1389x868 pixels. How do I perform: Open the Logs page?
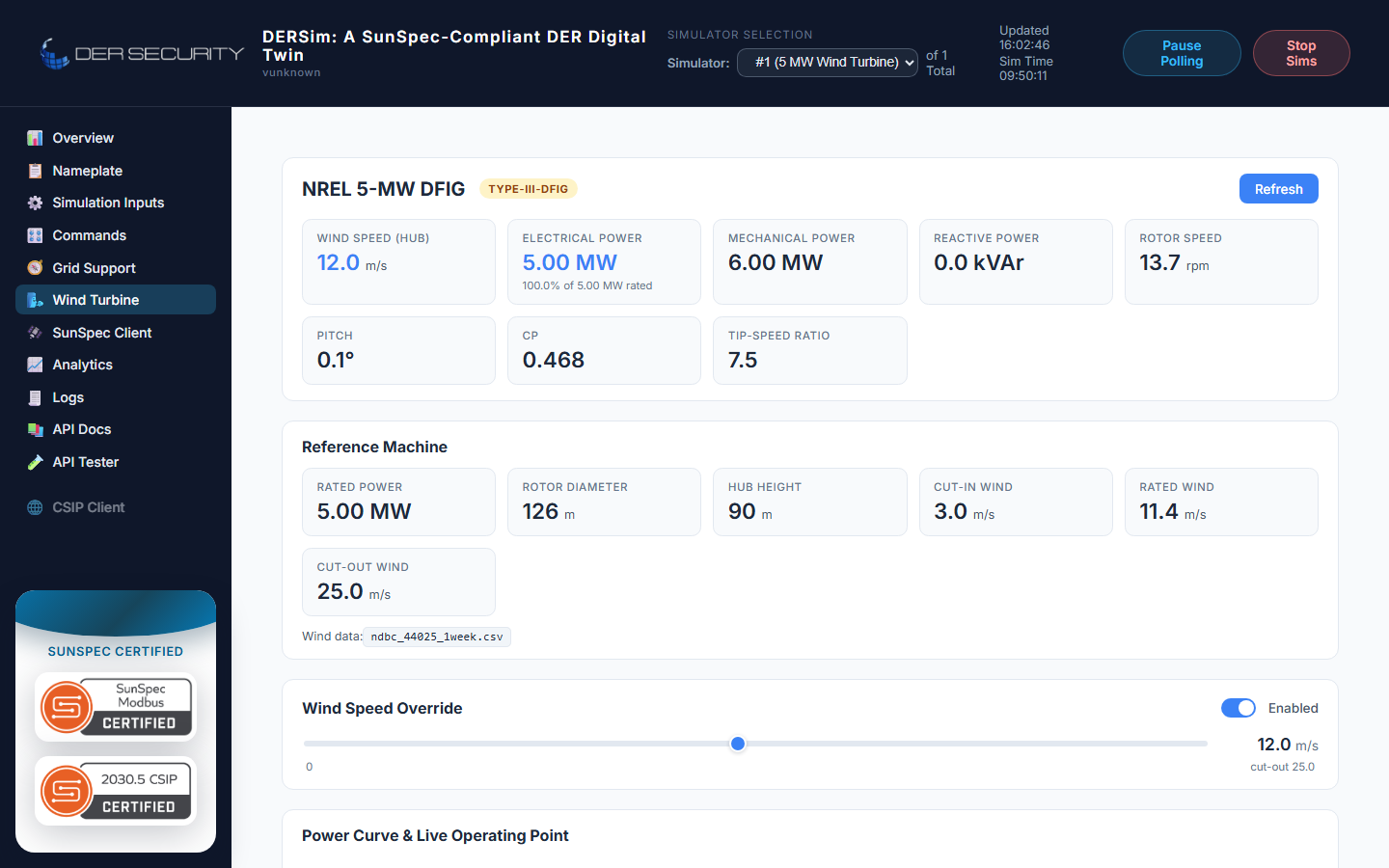coord(116,397)
